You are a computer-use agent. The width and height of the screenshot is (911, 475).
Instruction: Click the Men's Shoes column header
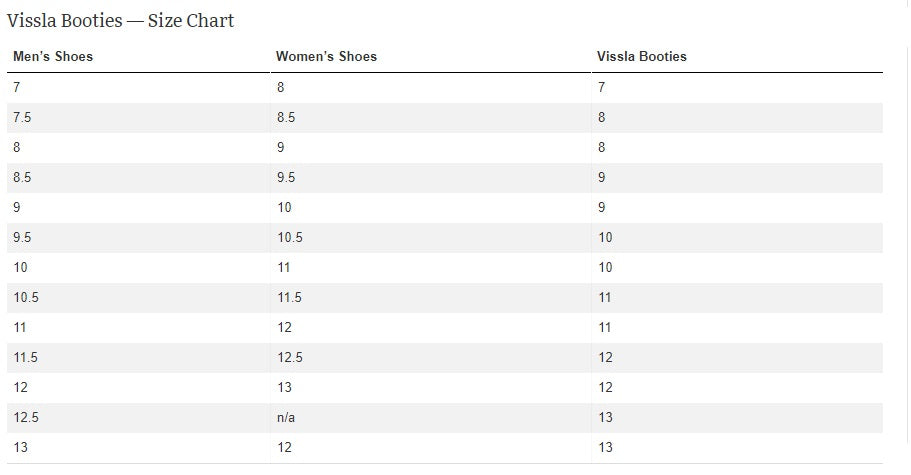click(x=53, y=57)
